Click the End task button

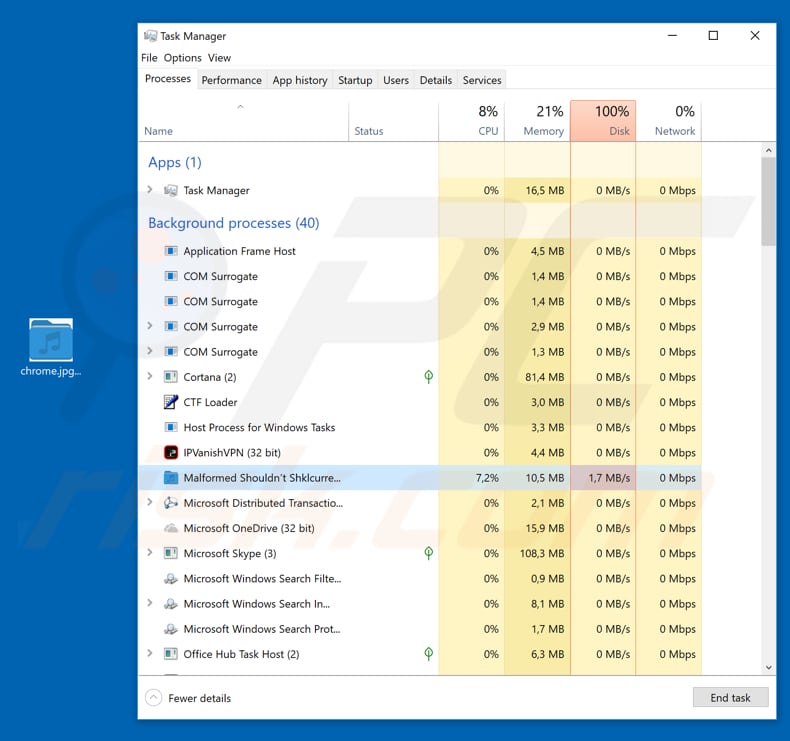(730, 698)
